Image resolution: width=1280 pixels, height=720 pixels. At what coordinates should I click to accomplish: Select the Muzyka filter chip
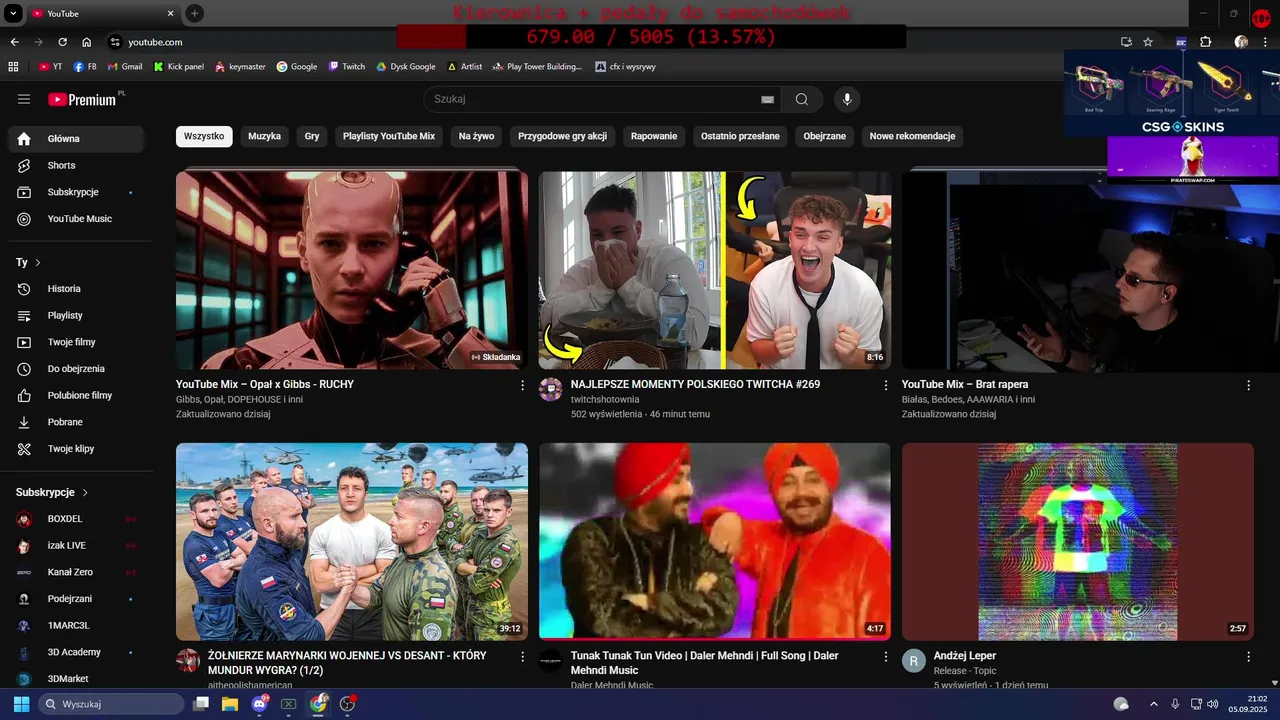pyautogui.click(x=265, y=136)
